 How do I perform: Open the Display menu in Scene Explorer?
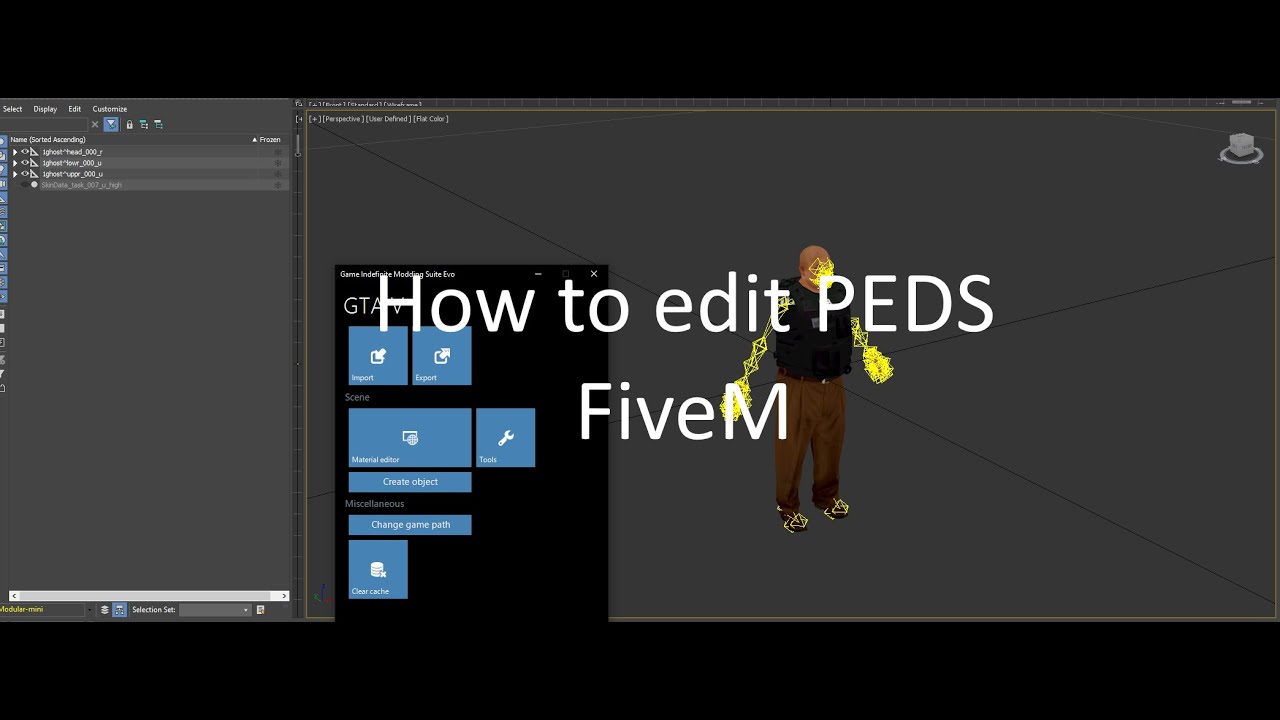coord(45,109)
